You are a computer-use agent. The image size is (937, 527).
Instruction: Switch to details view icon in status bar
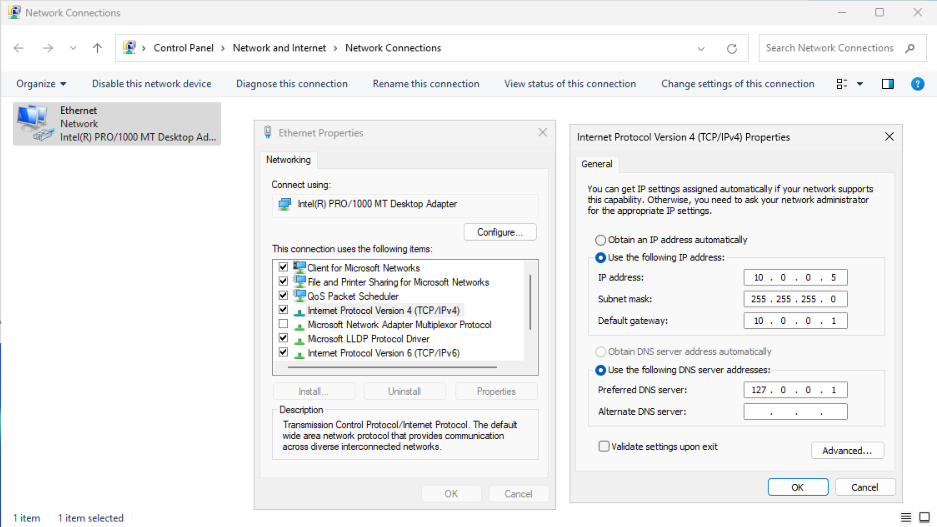pyautogui.click(x=906, y=517)
